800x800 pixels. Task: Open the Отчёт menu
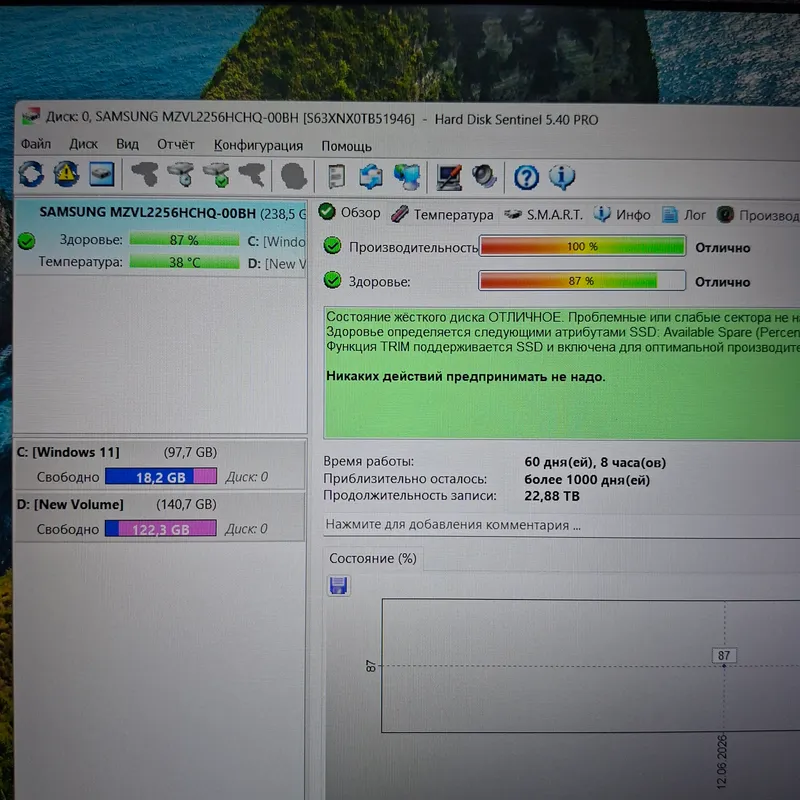pos(176,145)
